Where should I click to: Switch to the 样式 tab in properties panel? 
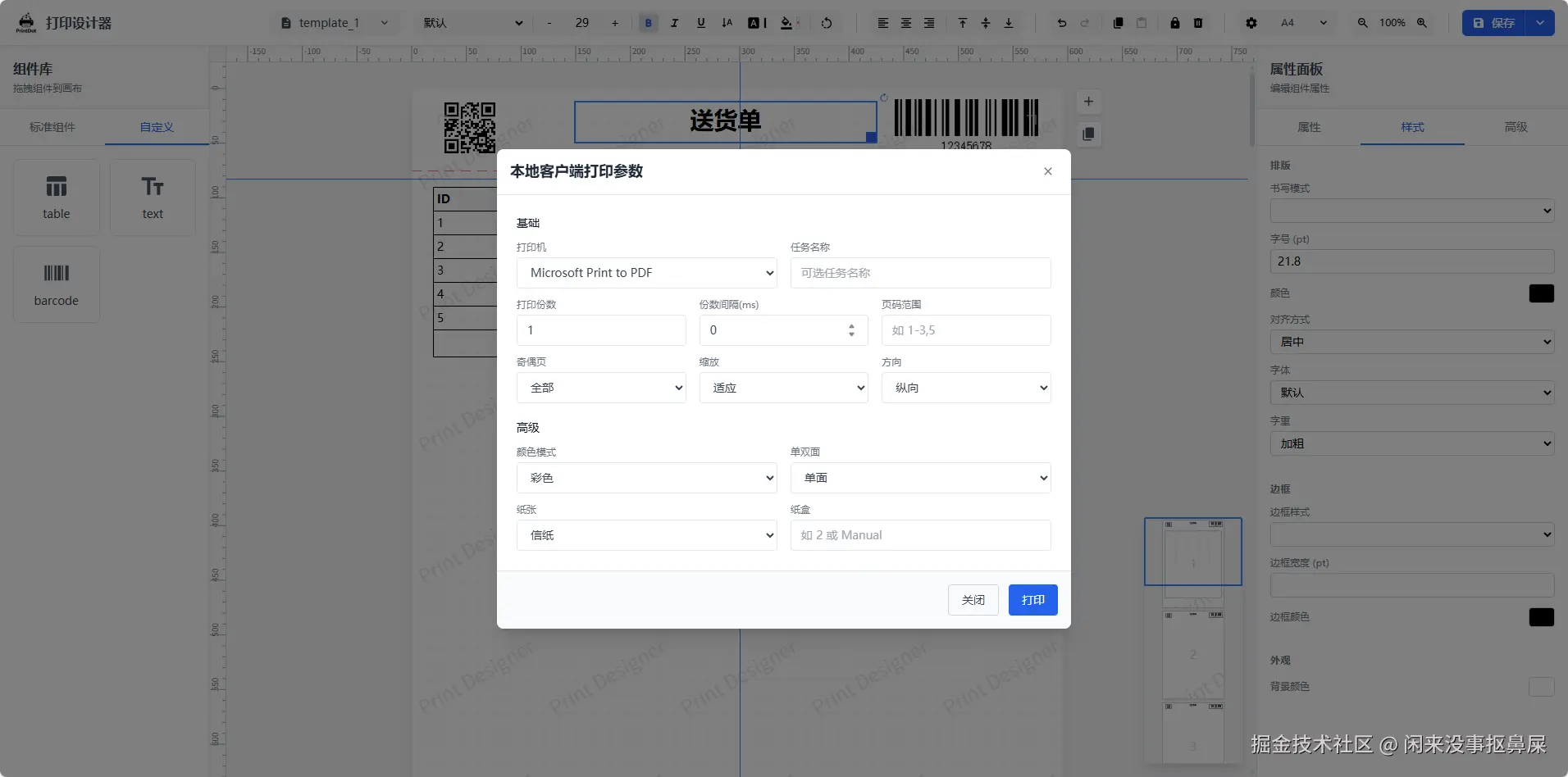1412,127
